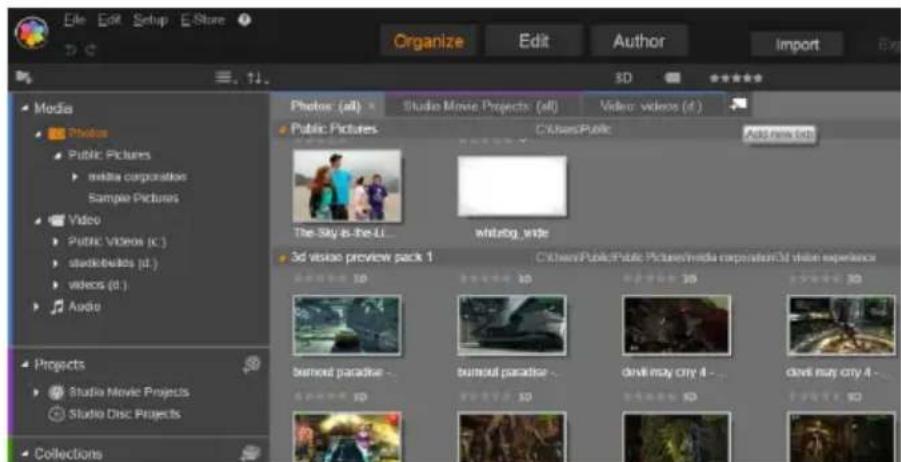Open the E-Store menu
Screen dimensions: 901x462
coord(205,20)
